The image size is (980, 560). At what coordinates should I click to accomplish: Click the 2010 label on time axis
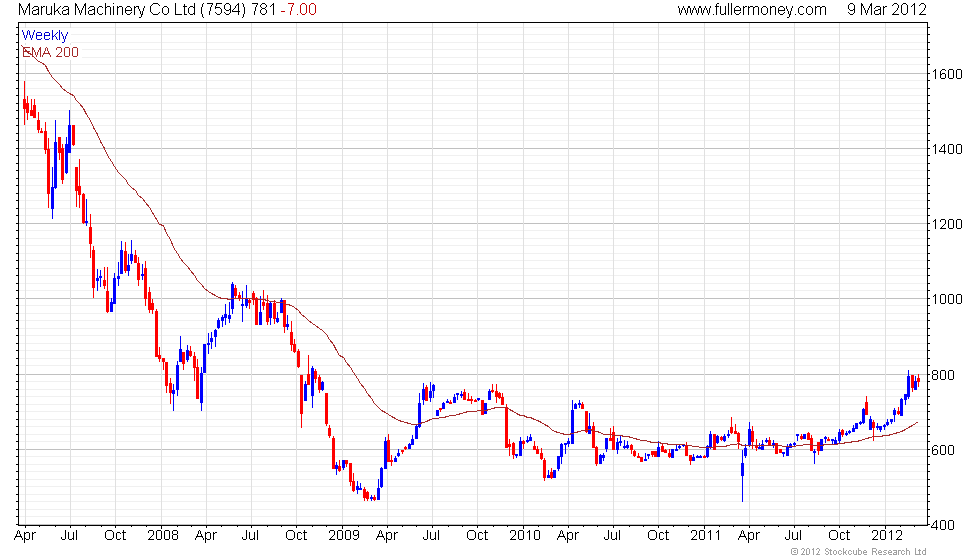point(524,536)
